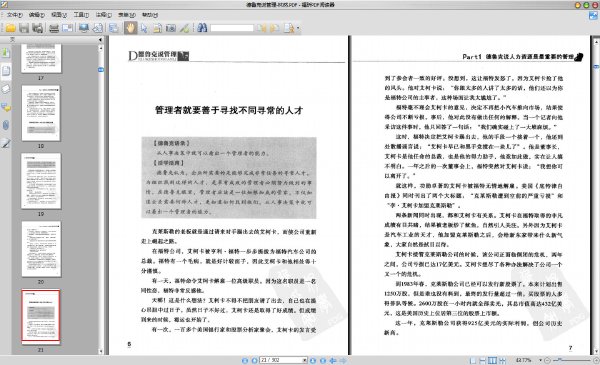
Task: Select page 19 thumbnail
Action: coord(41,181)
